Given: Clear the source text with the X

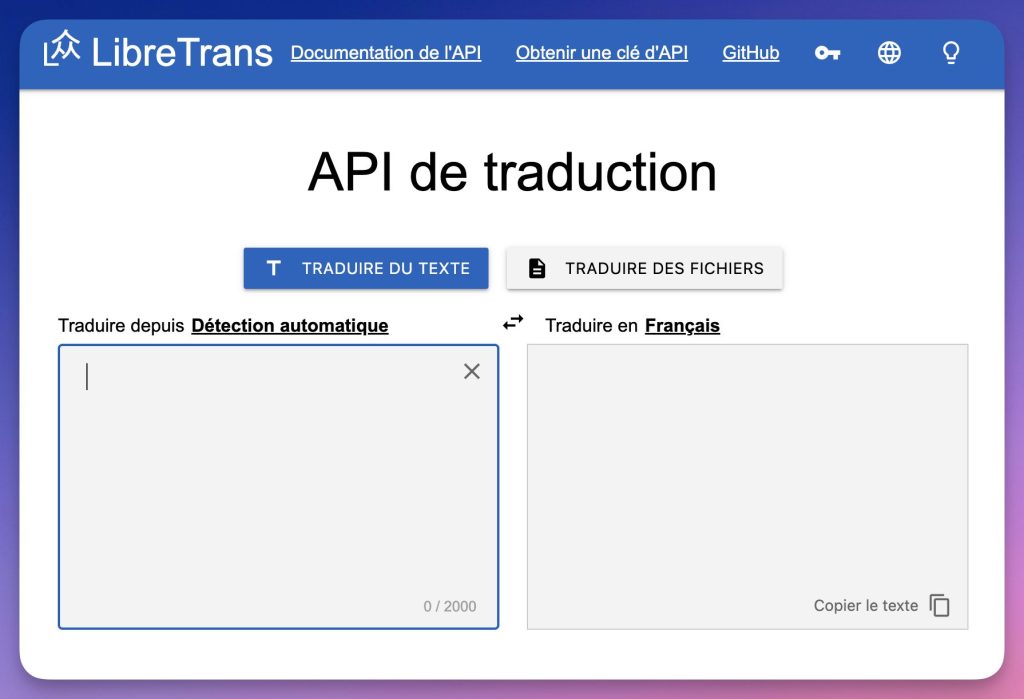Looking at the screenshot, I should tap(472, 371).
